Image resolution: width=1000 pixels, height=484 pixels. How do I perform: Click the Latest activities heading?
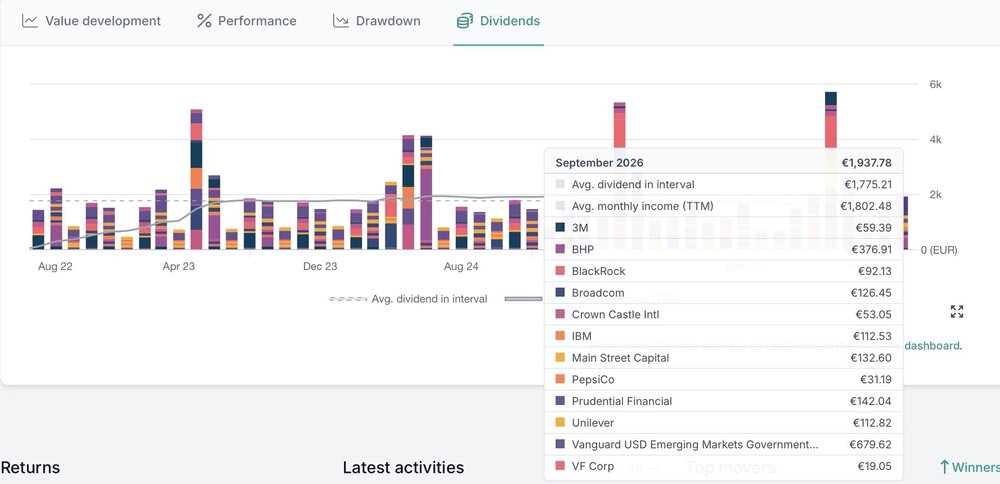[403, 467]
